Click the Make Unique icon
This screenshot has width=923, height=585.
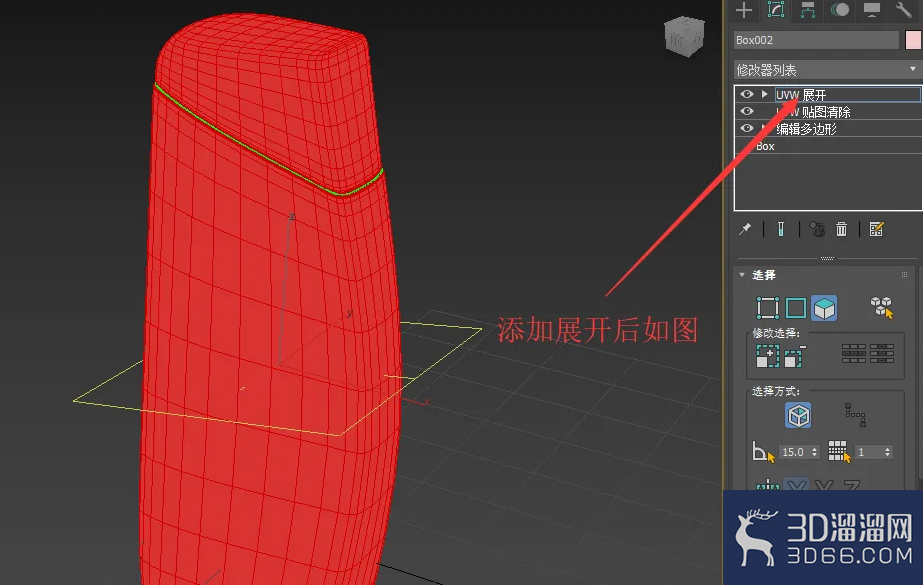(x=816, y=229)
